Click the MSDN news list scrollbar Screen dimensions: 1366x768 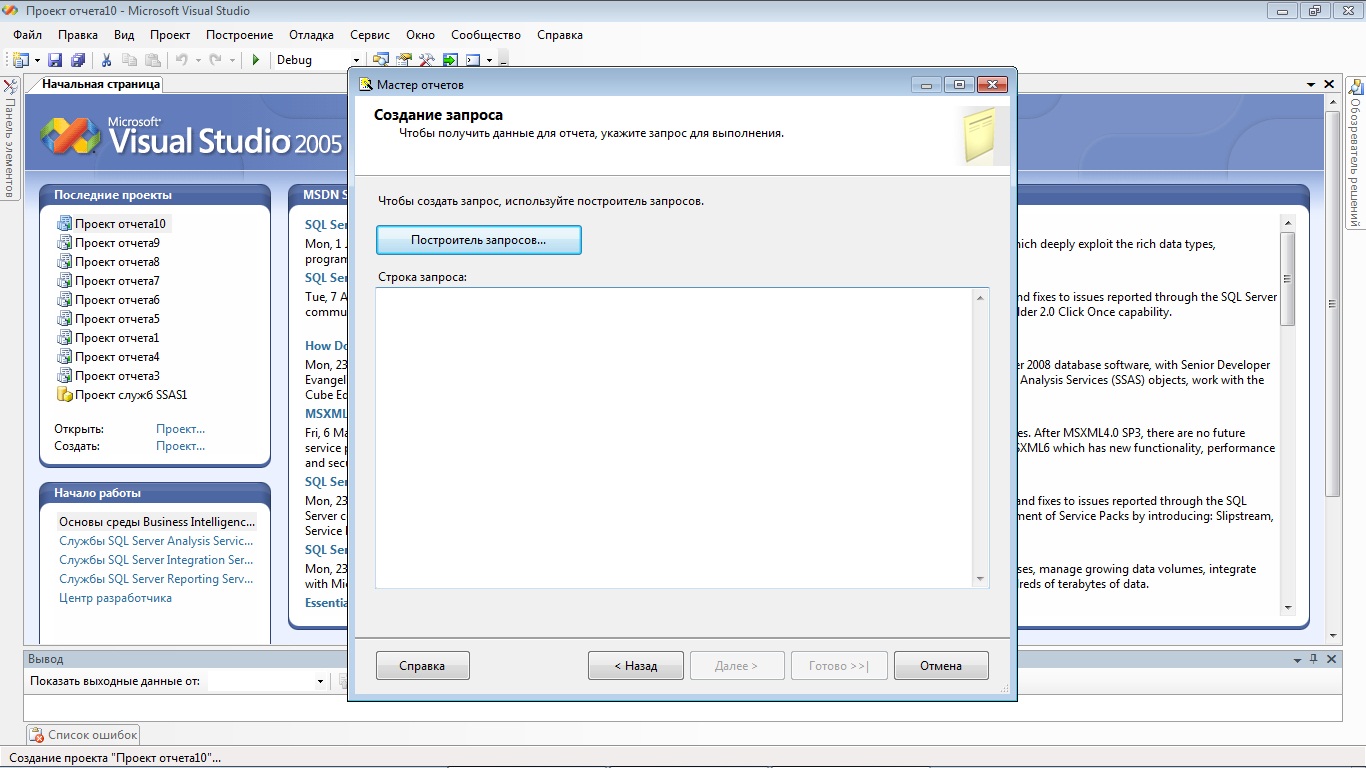pyautogui.click(x=1287, y=414)
